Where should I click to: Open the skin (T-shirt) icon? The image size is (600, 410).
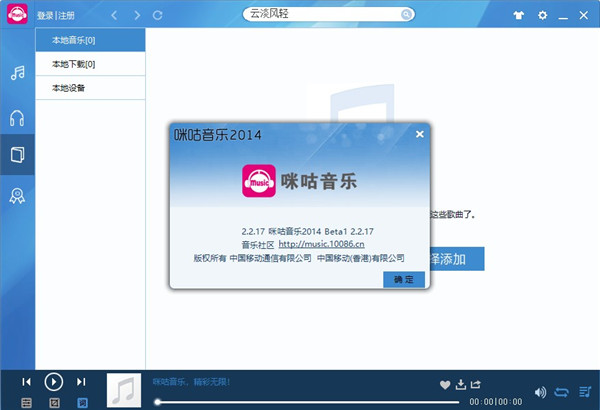point(518,15)
